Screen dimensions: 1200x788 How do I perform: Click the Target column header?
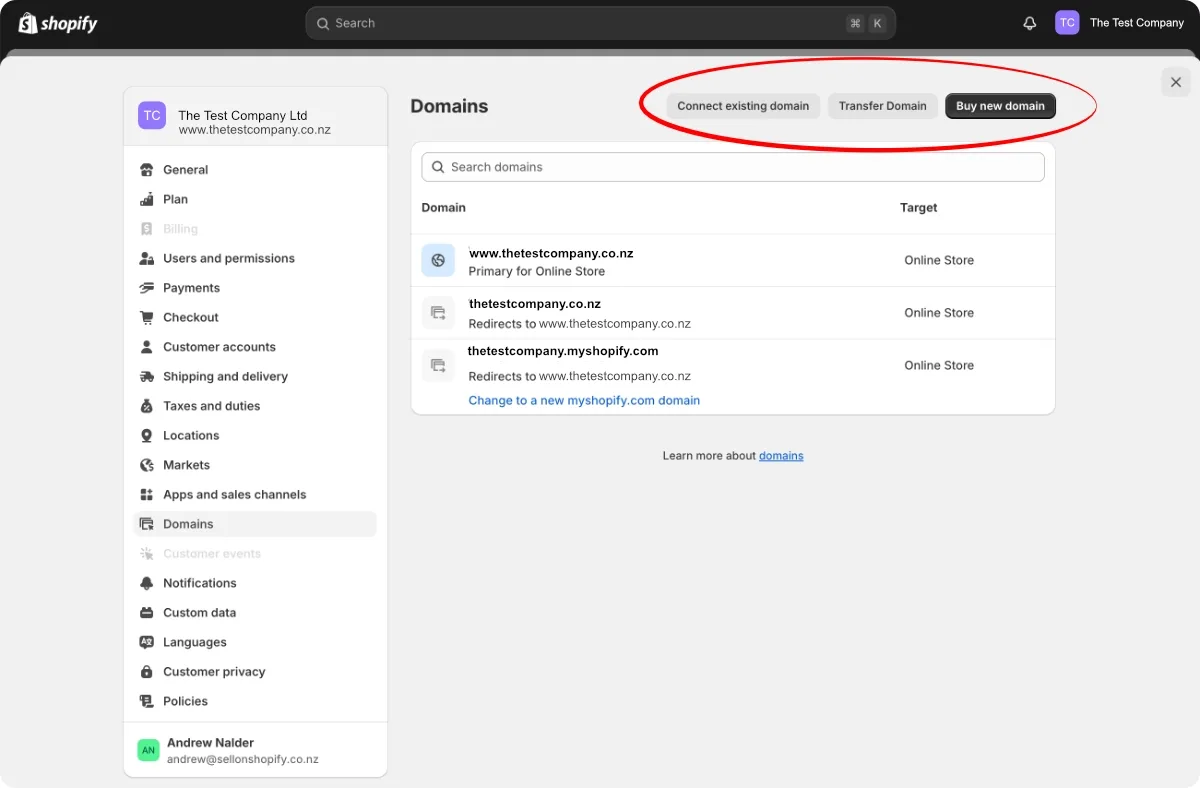pos(919,208)
